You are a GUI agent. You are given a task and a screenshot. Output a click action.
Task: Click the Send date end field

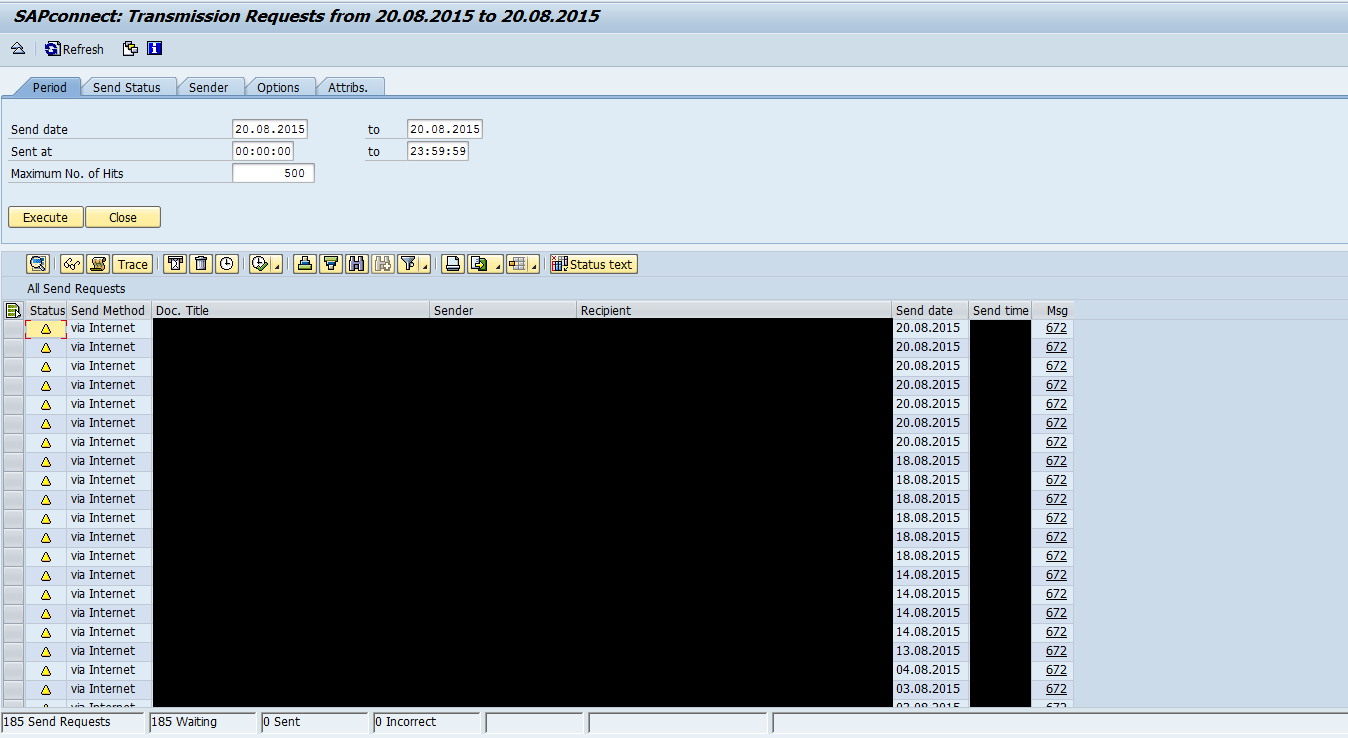coord(445,129)
